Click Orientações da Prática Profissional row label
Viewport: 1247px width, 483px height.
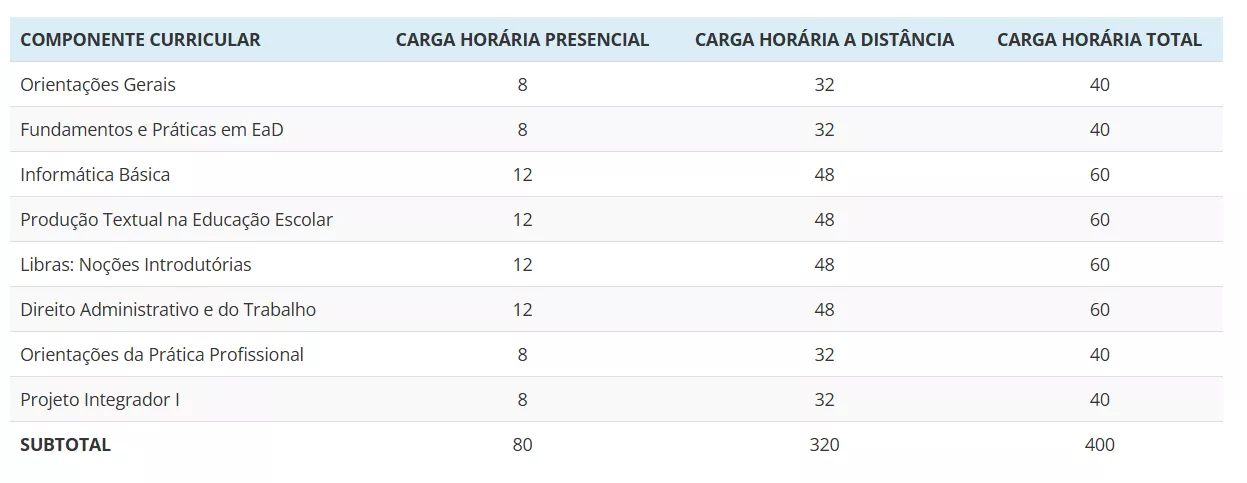coord(162,355)
